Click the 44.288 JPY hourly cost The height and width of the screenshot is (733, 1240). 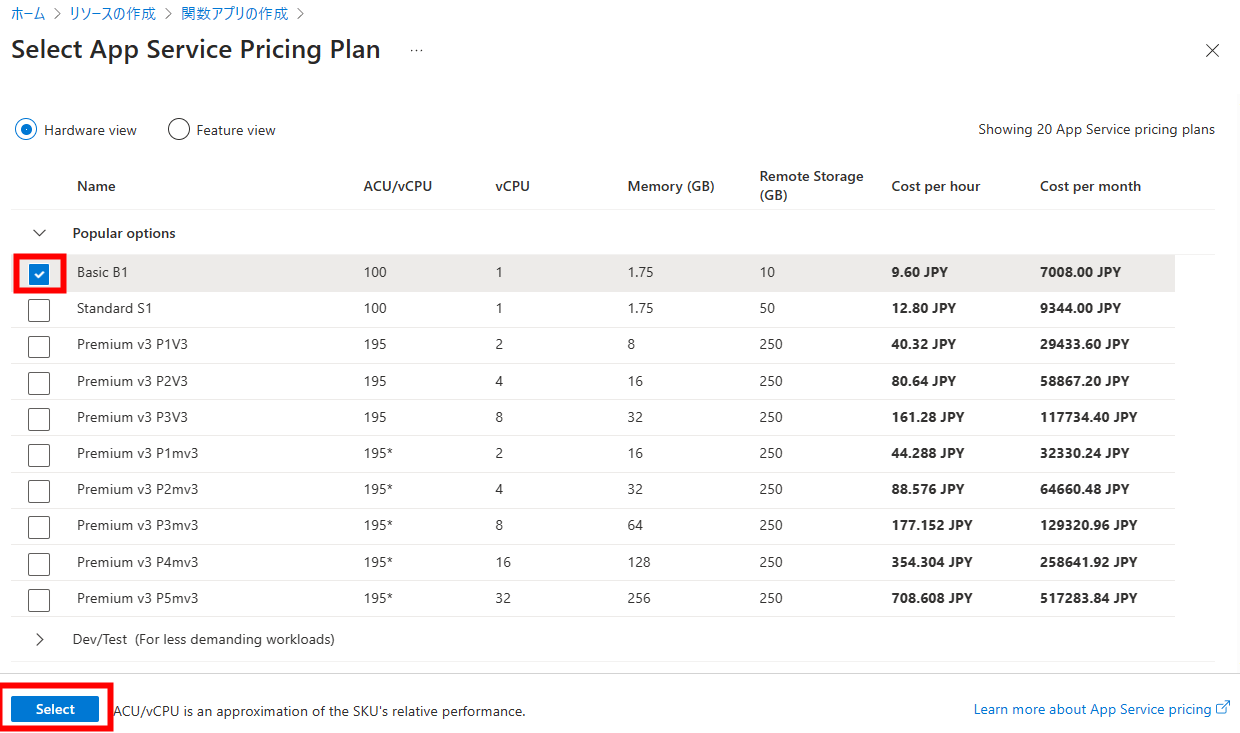928,453
